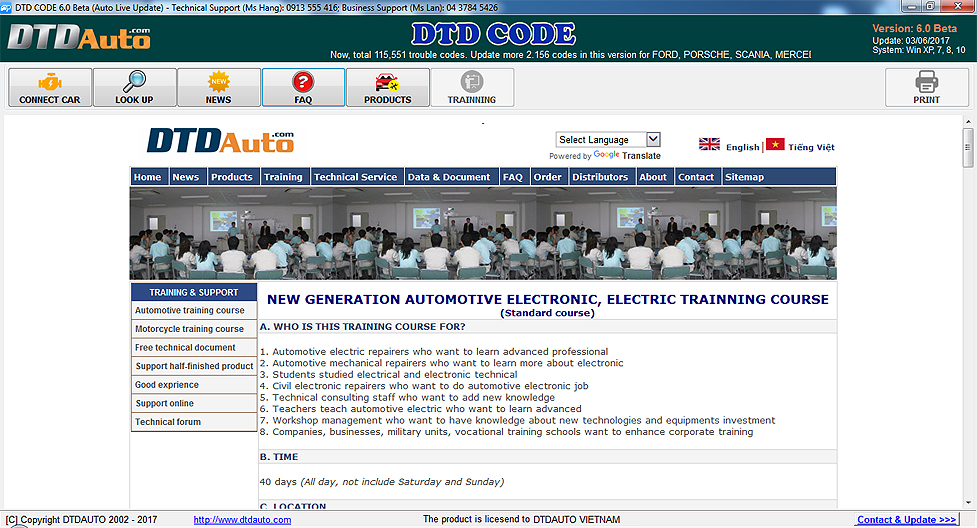This screenshot has height=528, width=977.
Task: Click the DTD CODE title banner
Action: (493, 34)
